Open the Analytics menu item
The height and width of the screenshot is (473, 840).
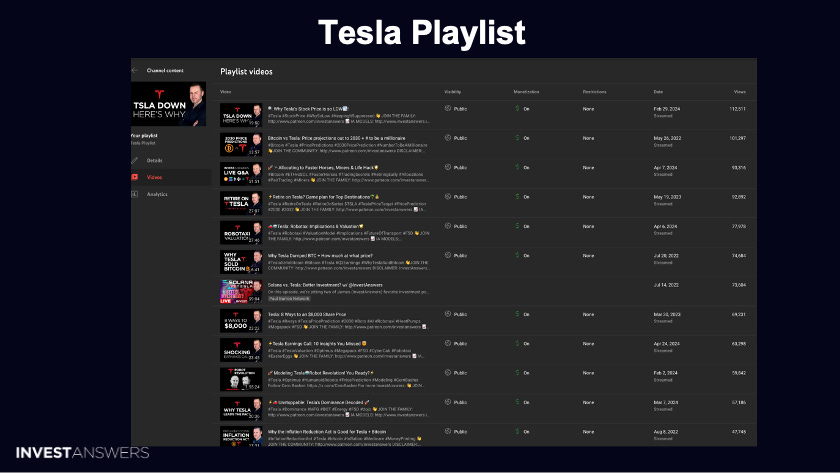[171, 194]
